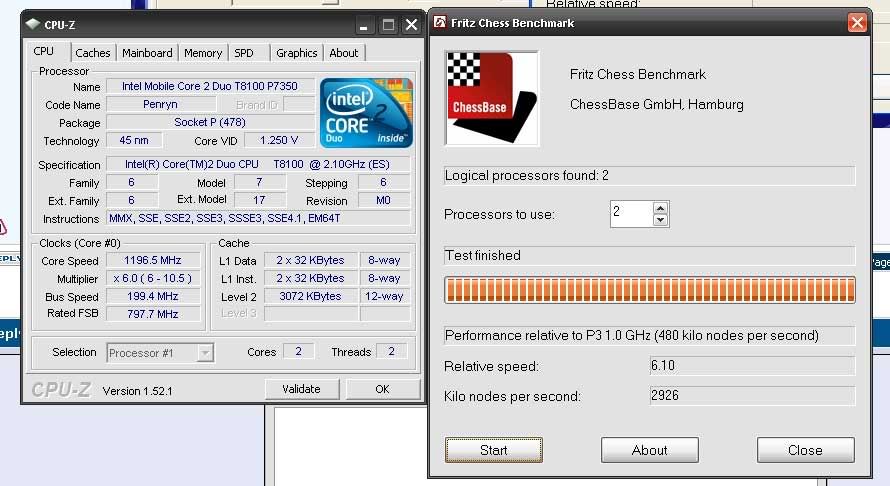
Task: Maximize the CPU-Z window
Action: click(x=388, y=25)
